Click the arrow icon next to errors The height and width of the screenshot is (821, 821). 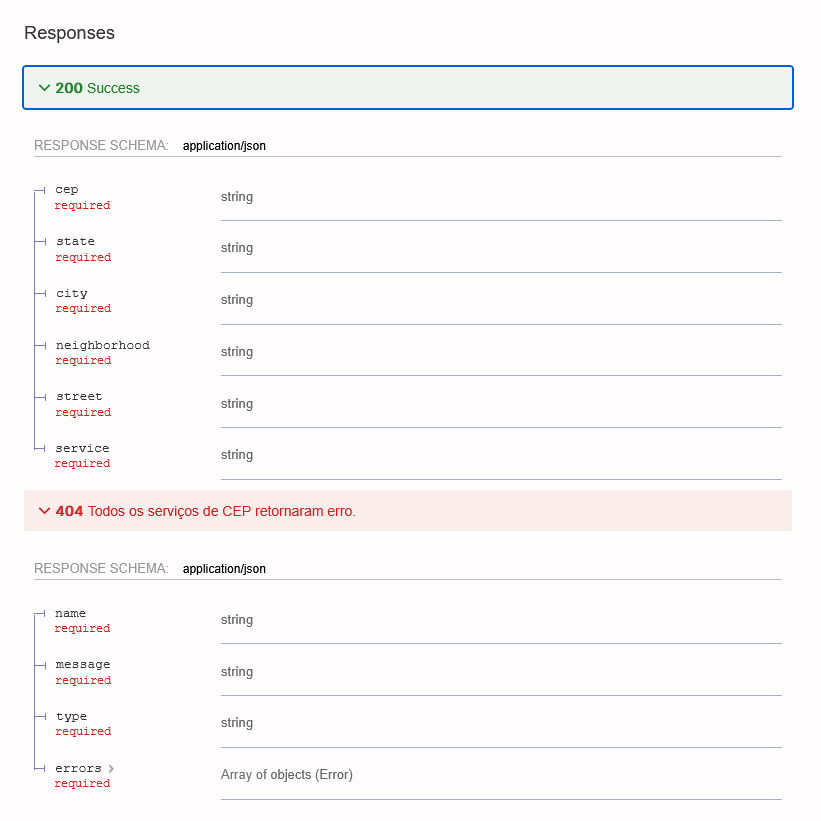tap(111, 769)
